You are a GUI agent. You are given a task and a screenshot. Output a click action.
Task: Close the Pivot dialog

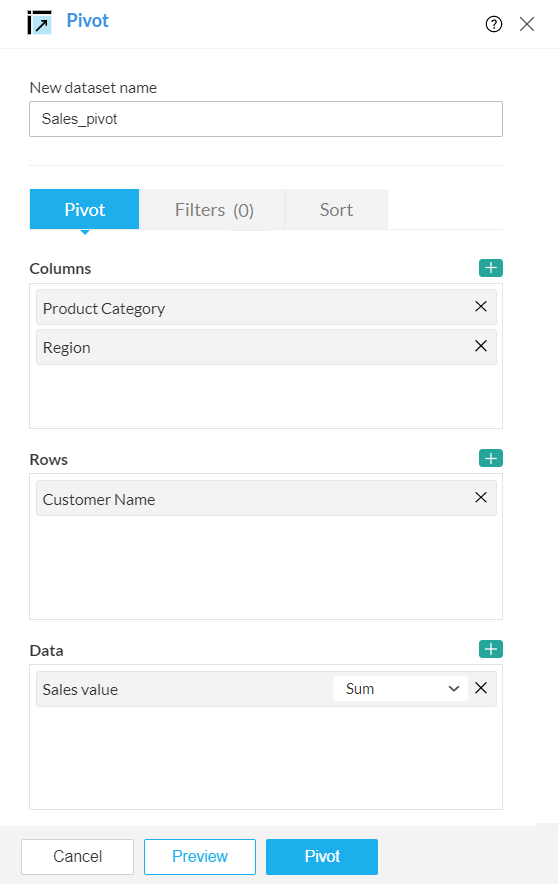tap(527, 24)
